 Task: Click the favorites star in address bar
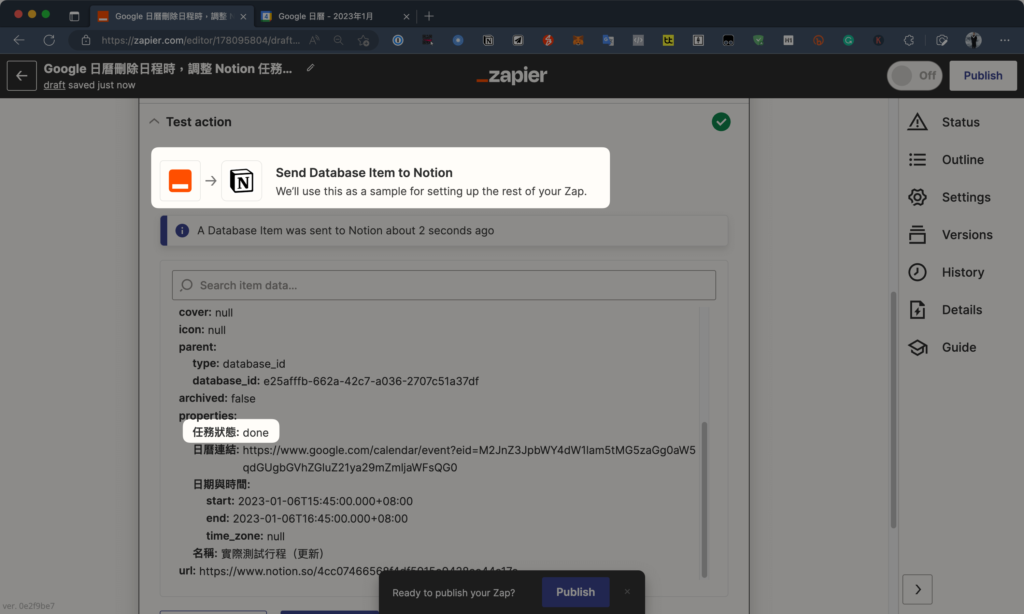[364, 40]
